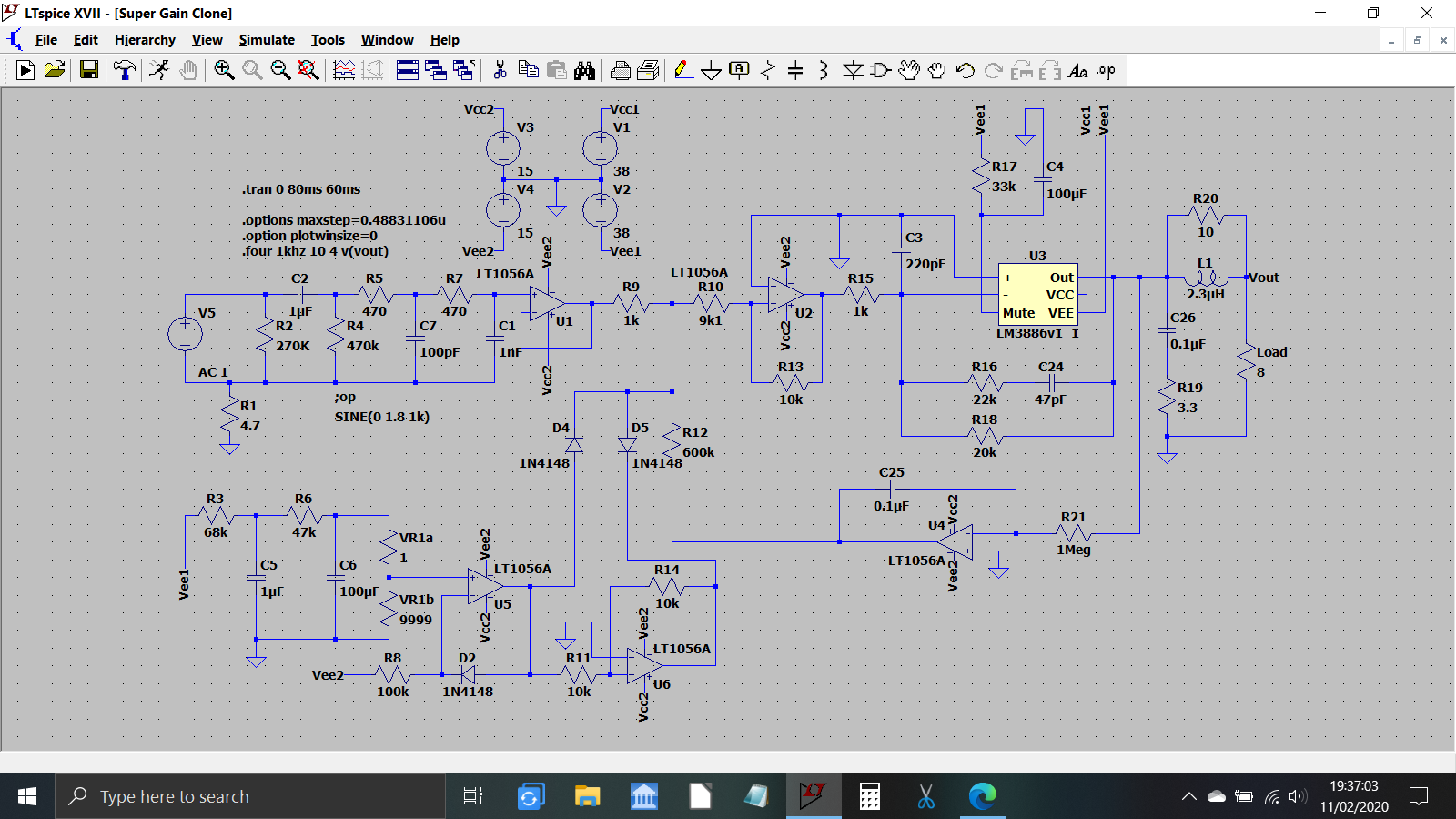Click the 2.3µH value of L1
Viewport: 1456px width, 819px height.
[x=1206, y=294]
